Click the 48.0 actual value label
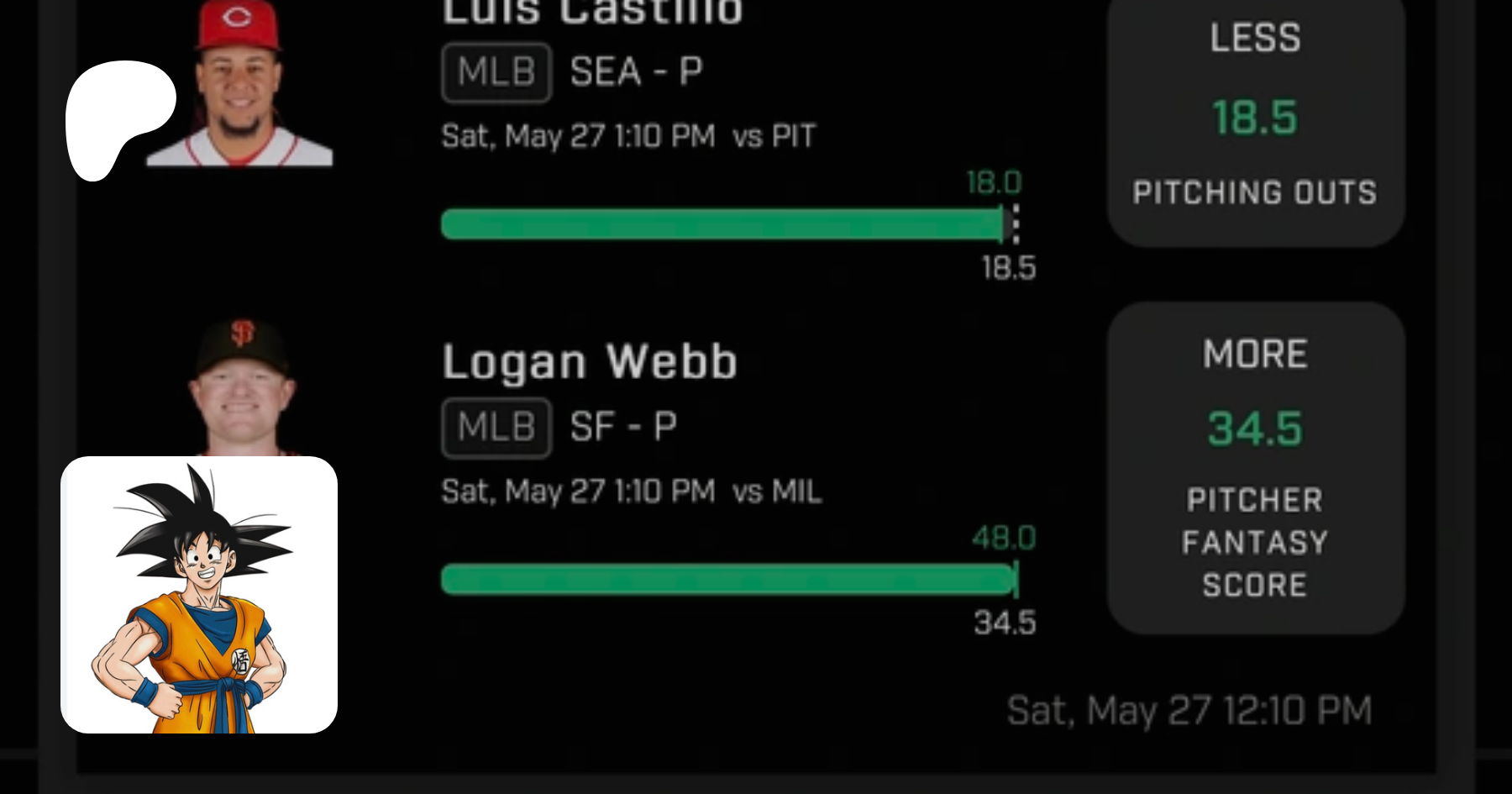The image size is (1512, 794). (x=1004, y=538)
